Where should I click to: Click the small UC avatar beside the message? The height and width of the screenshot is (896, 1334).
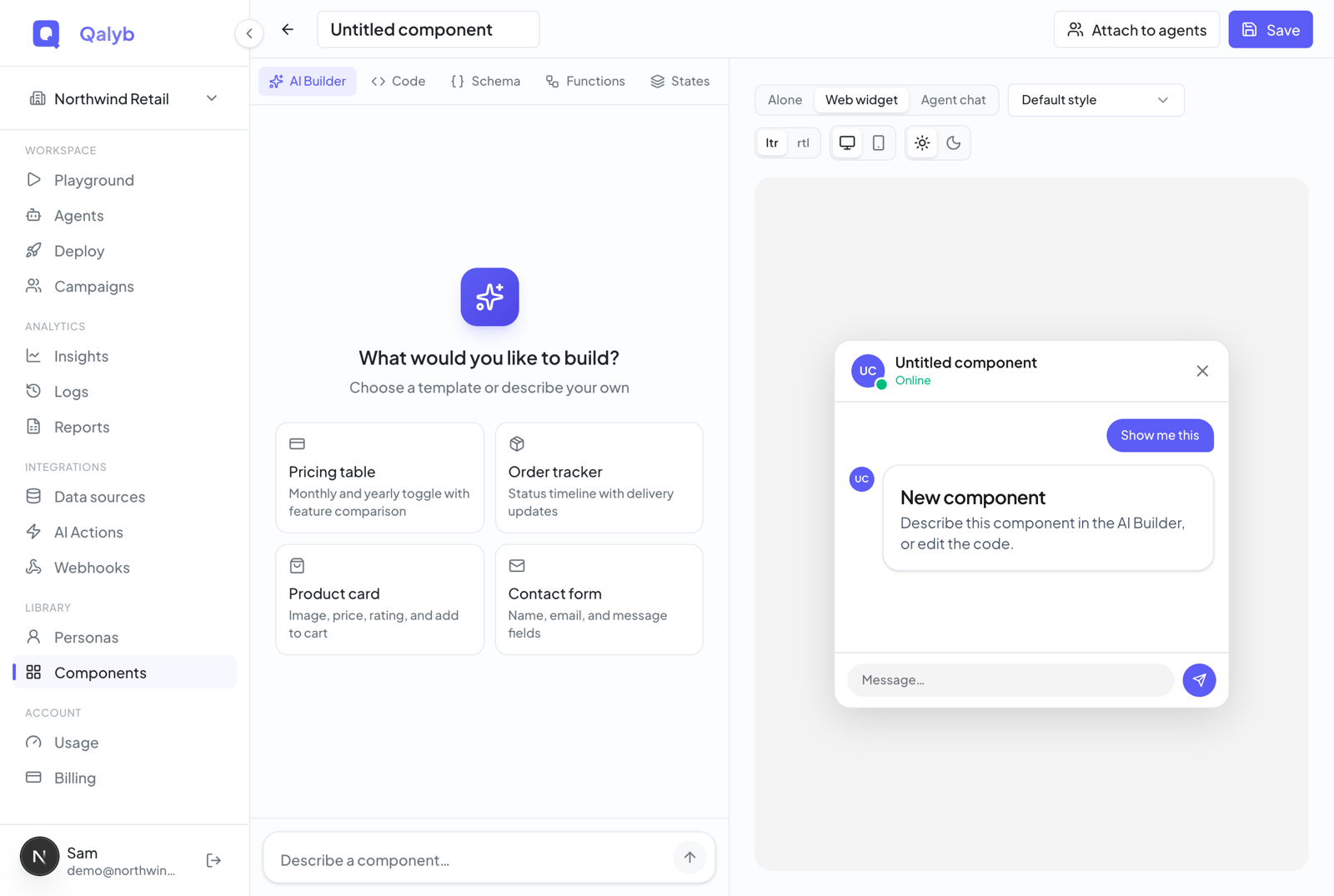coord(861,479)
